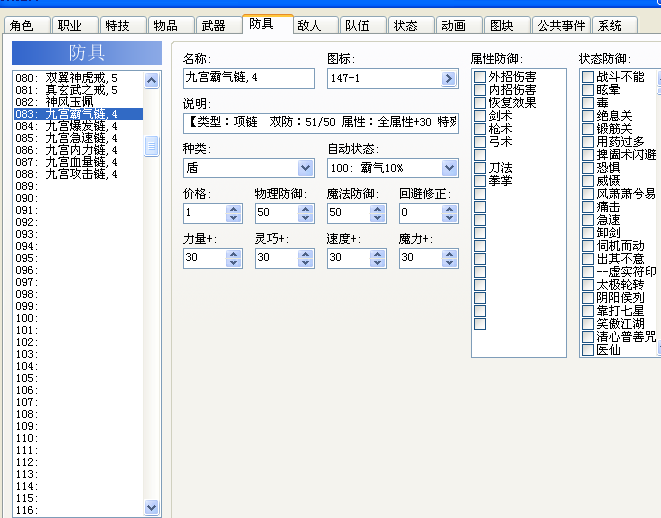Viewport: 661px width, 518px height.
Task: Click the 价格 number field
Action: (205, 213)
